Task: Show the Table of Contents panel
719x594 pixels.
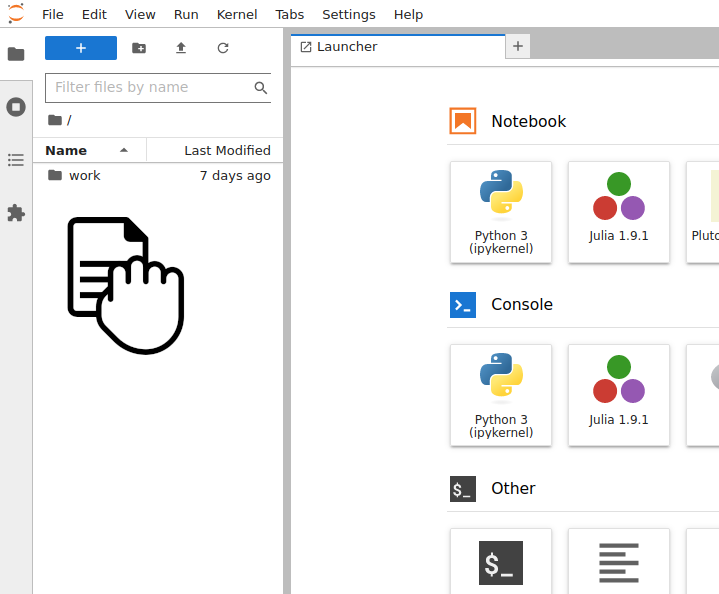Action: tap(16, 160)
